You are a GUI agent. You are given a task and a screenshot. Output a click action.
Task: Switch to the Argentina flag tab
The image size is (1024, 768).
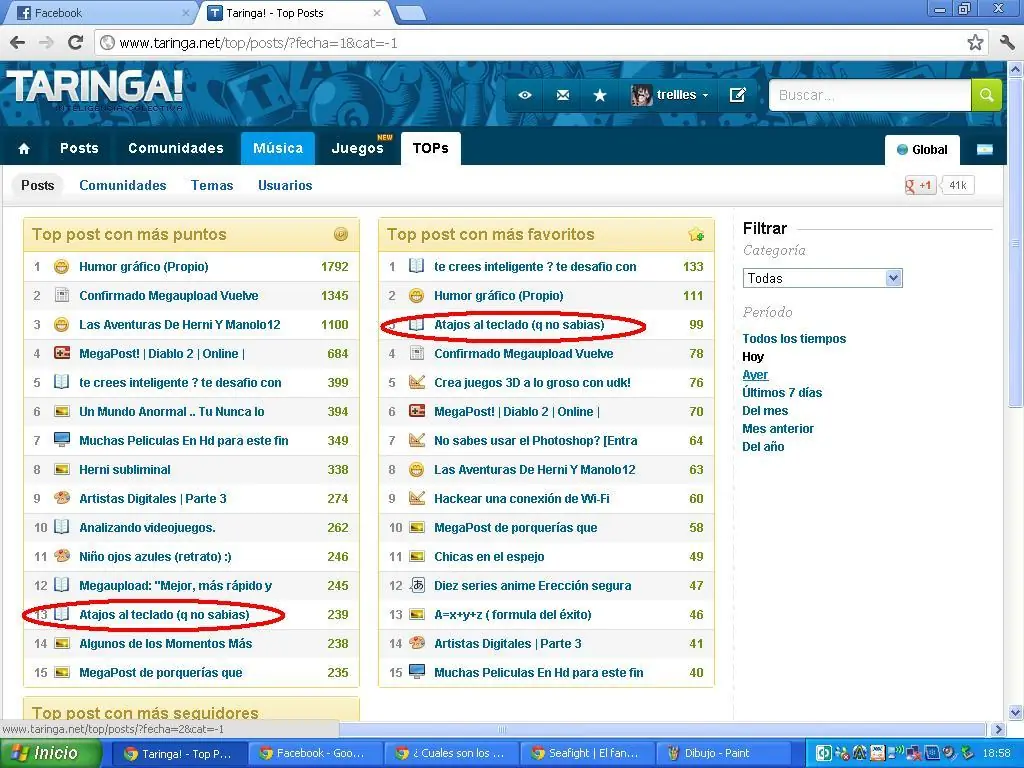tap(984, 149)
